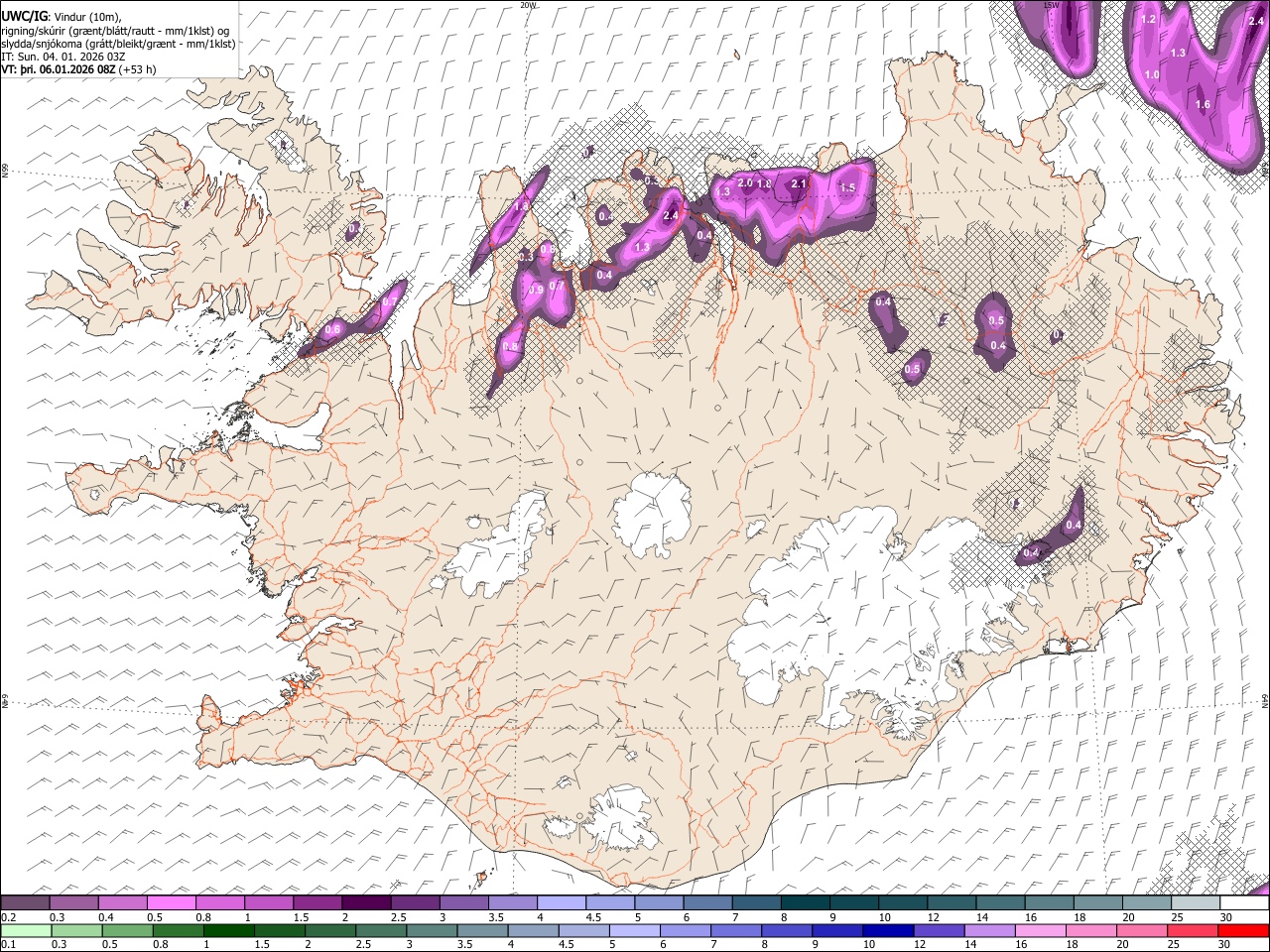Click the 2.0 snowfall value on the map
Screen dimensions: 1270x952
pyautogui.click(x=745, y=183)
